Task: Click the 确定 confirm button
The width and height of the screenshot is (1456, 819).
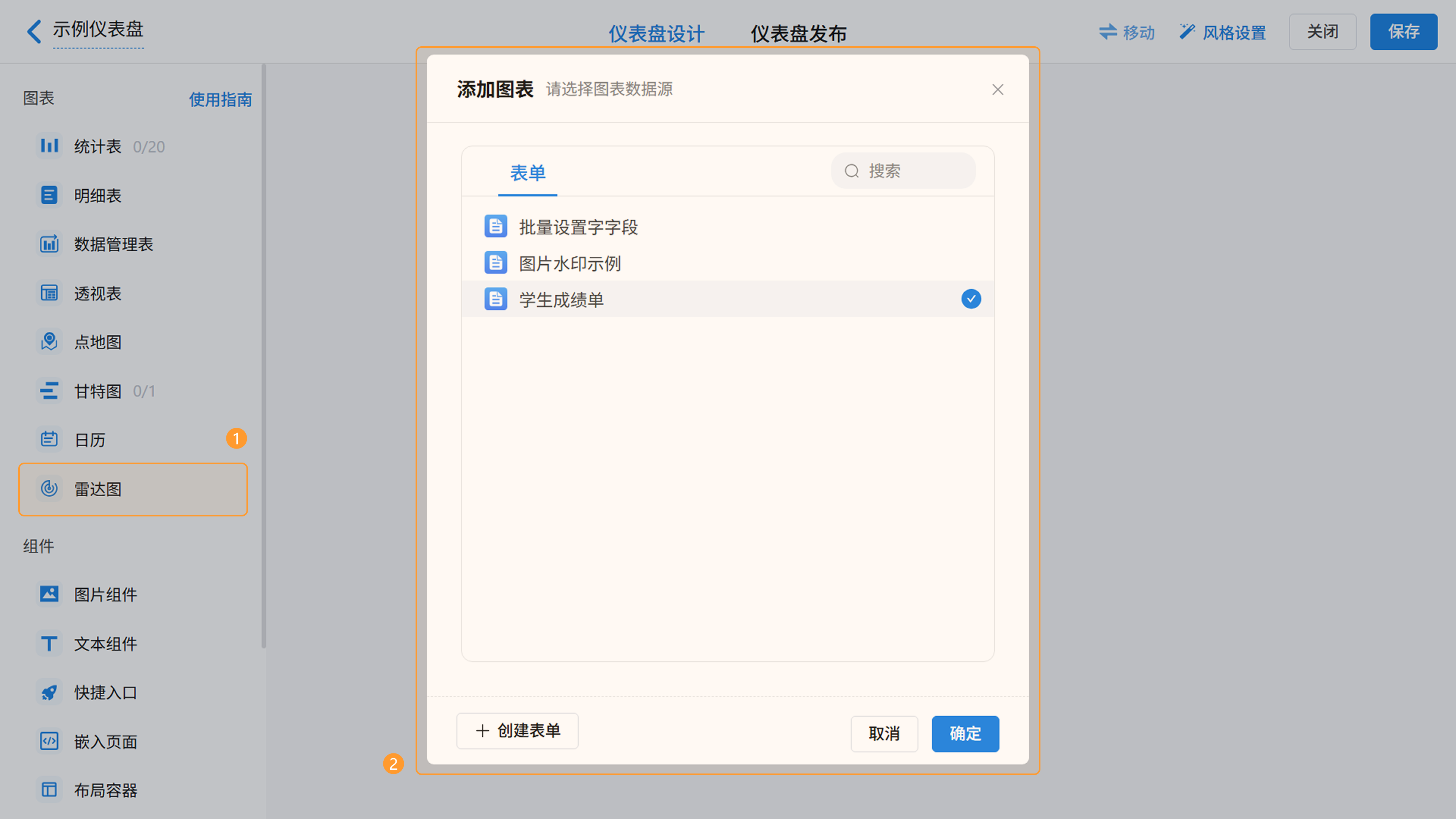Action: 965,733
